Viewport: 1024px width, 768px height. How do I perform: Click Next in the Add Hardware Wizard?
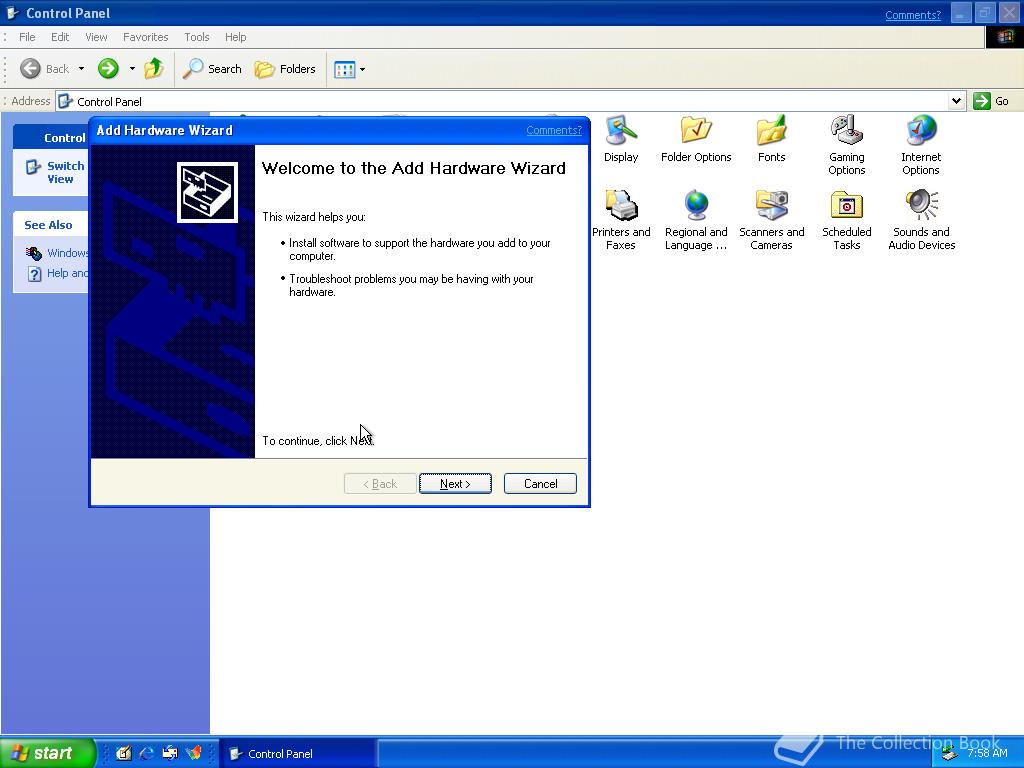tap(455, 484)
